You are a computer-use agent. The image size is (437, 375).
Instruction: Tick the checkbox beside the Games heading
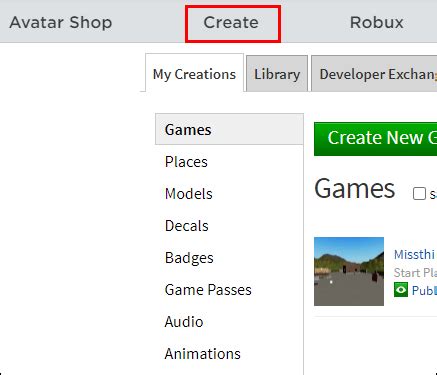(x=419, y=194)
